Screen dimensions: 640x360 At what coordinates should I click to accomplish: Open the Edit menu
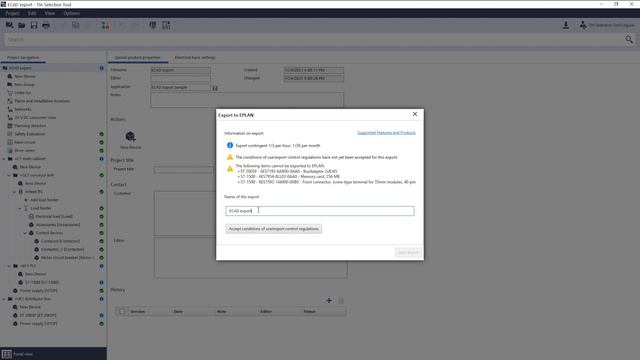[x=32, y=13]
